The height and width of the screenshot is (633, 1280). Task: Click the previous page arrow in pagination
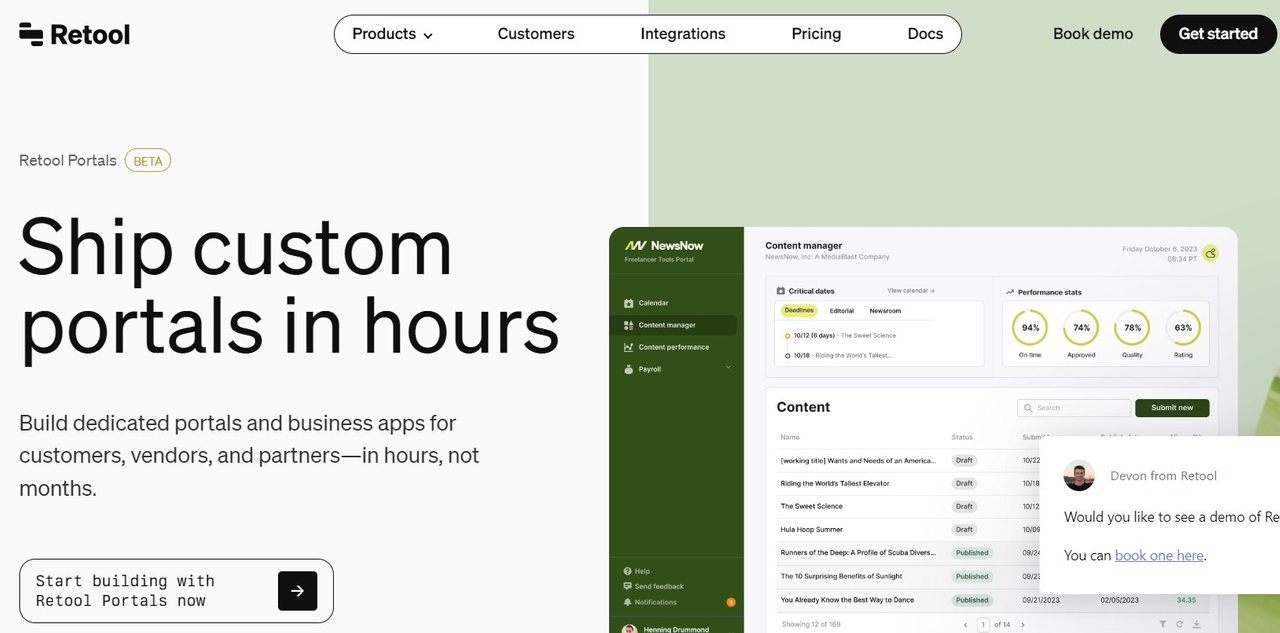[965, 625]
